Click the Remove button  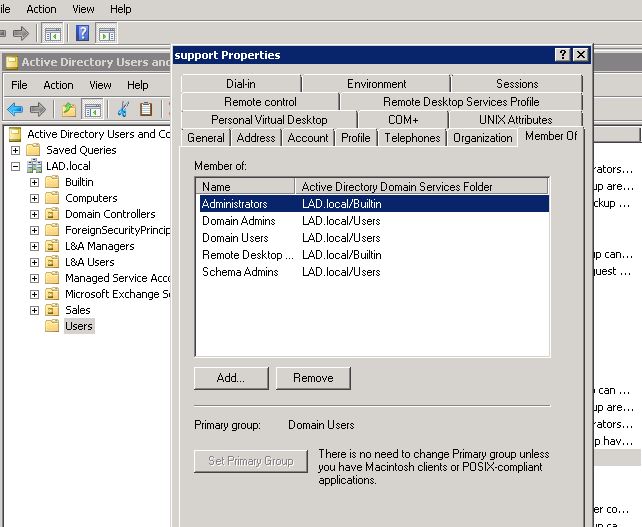click(313, 378)
